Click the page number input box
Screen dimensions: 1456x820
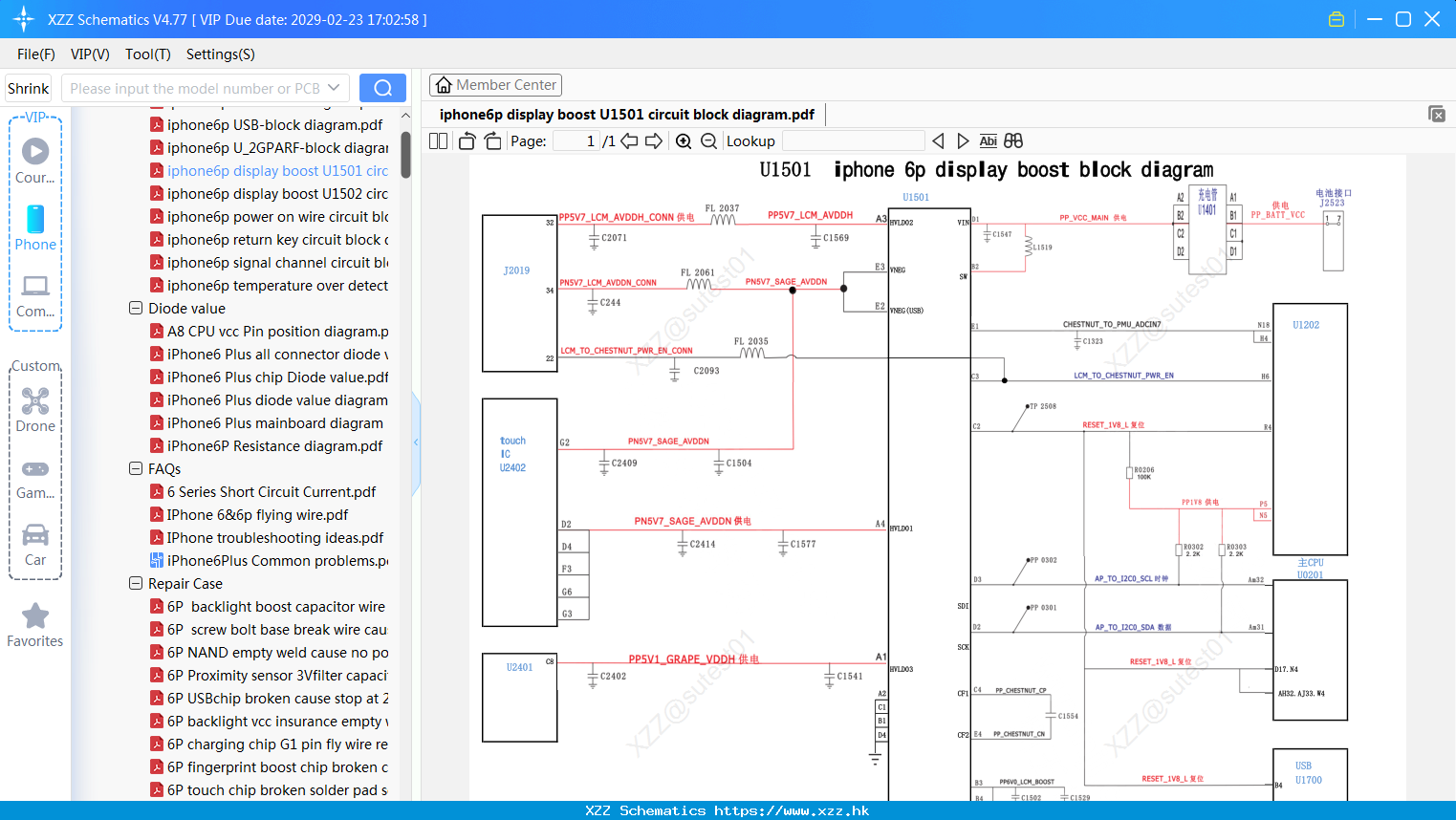point(576,140)
